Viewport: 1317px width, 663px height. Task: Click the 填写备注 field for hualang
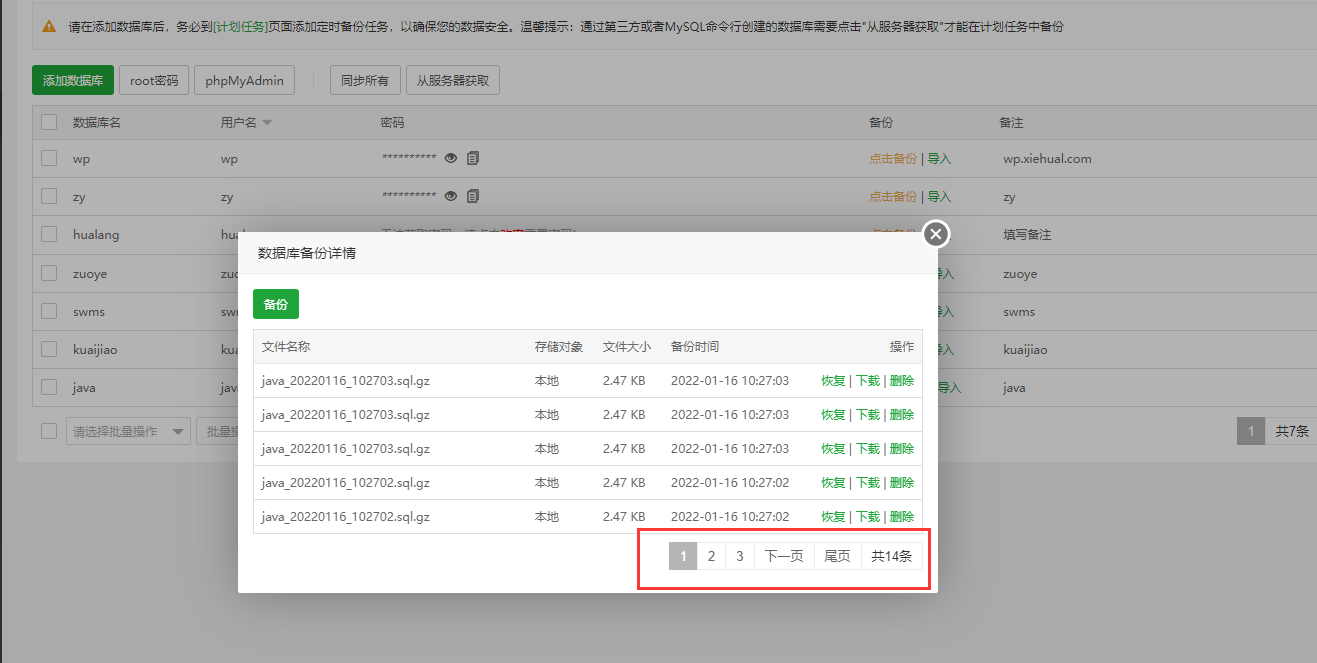click(x=1027, y=235)
